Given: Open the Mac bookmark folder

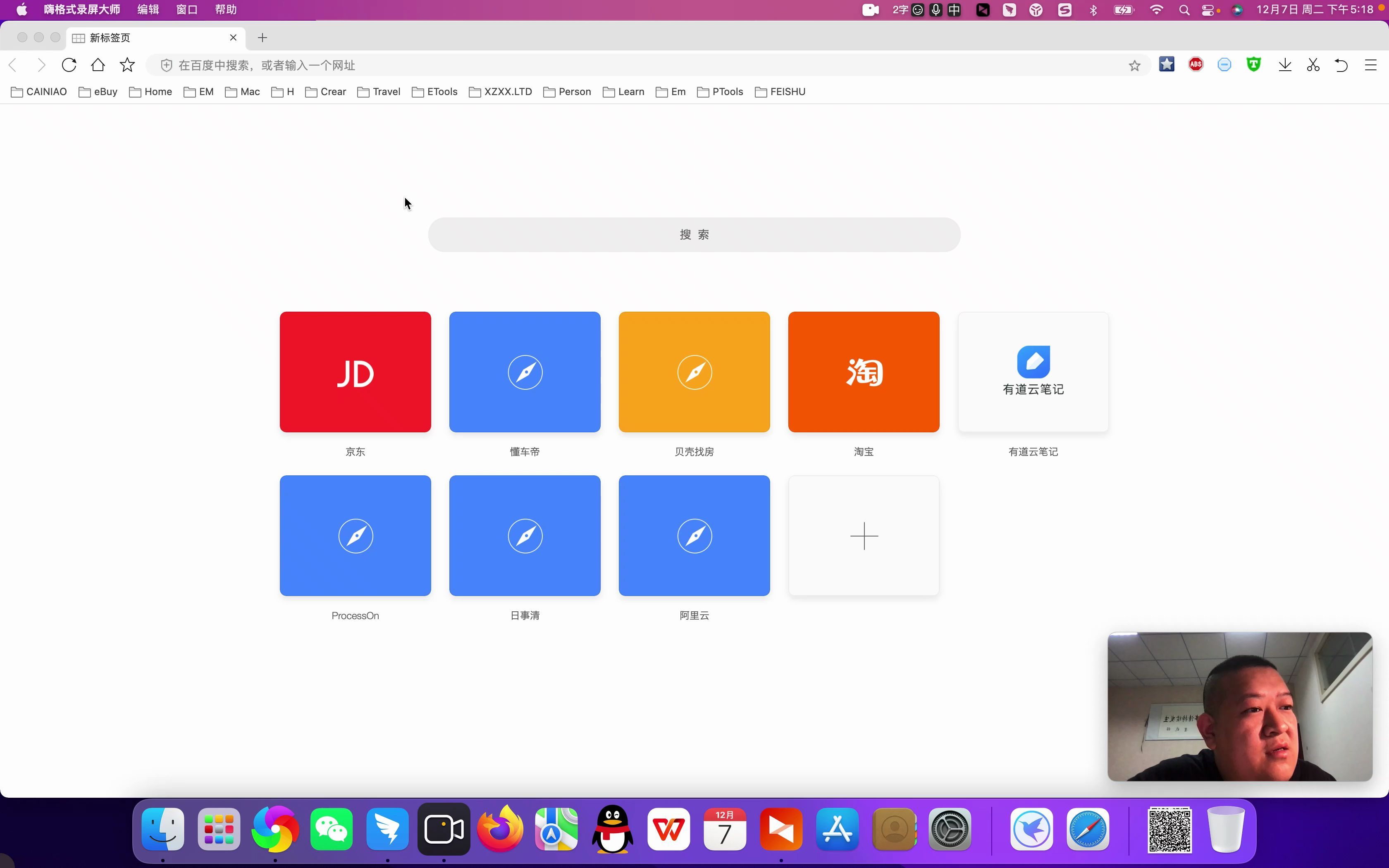Looking at the screenshot, I should click(242, 92).
